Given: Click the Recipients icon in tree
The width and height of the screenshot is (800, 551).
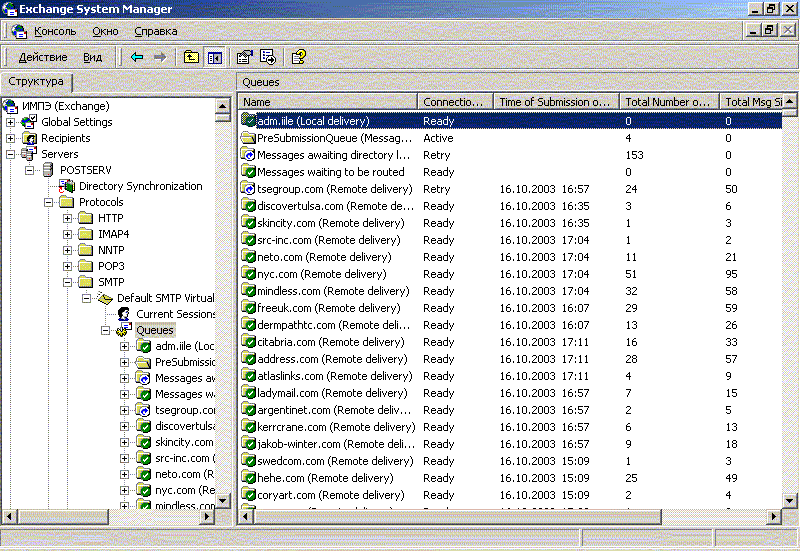Looking at the screenshot, I should click(30, 138).
